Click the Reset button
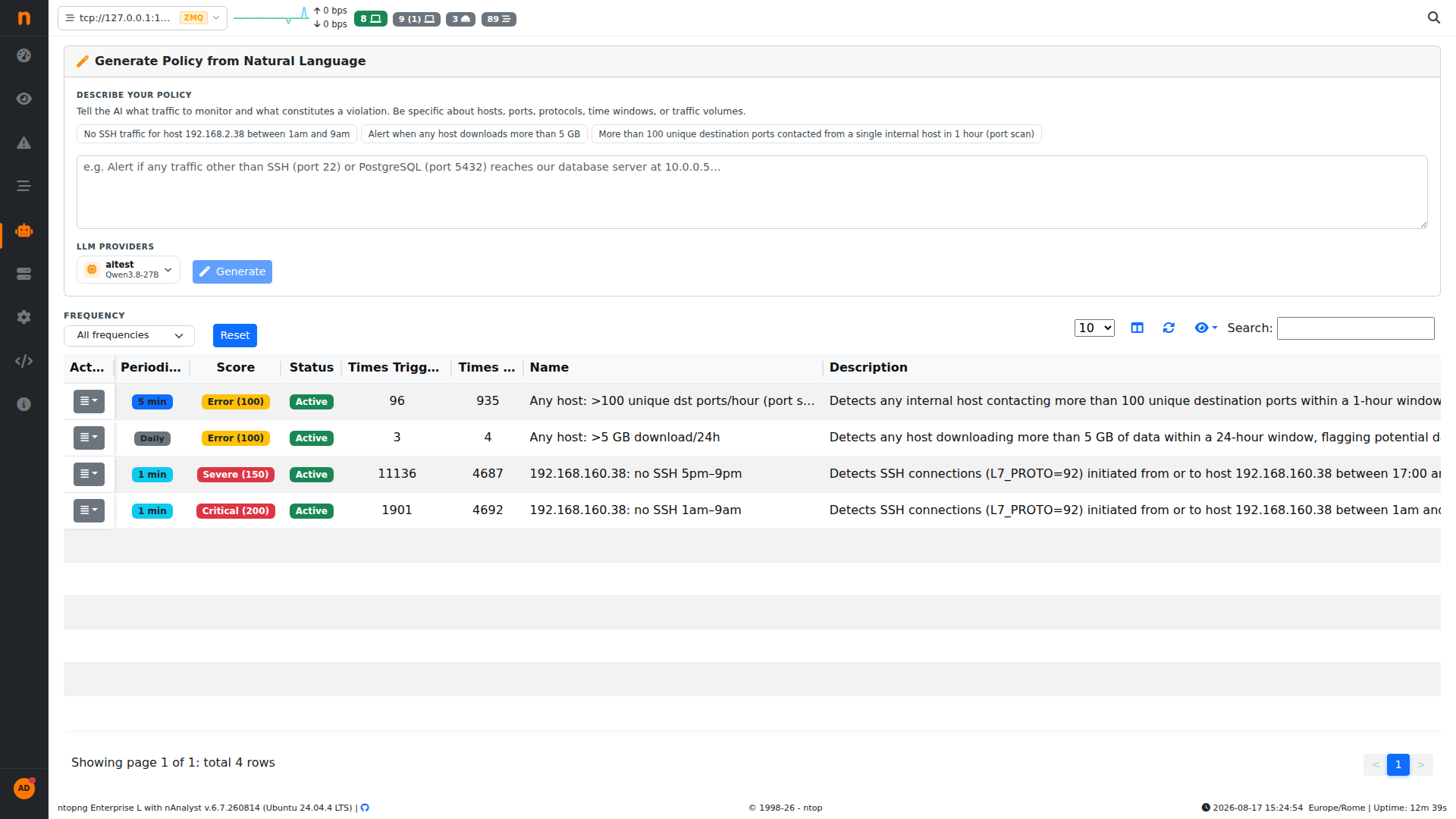 tap(234, 335)
